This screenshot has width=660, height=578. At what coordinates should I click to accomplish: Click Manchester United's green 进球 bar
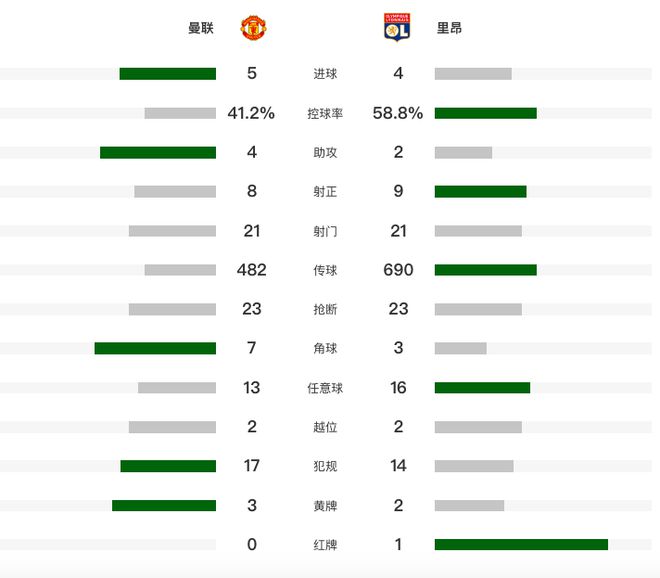tap(167, 74)
